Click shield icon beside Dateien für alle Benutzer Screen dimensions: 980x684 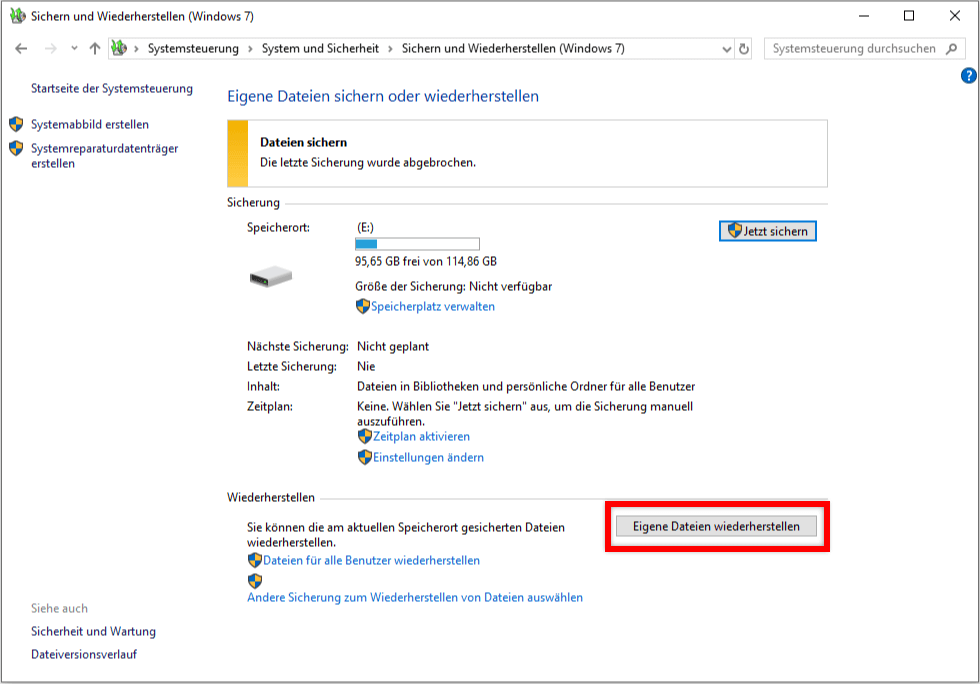click(x=254, y=560)
